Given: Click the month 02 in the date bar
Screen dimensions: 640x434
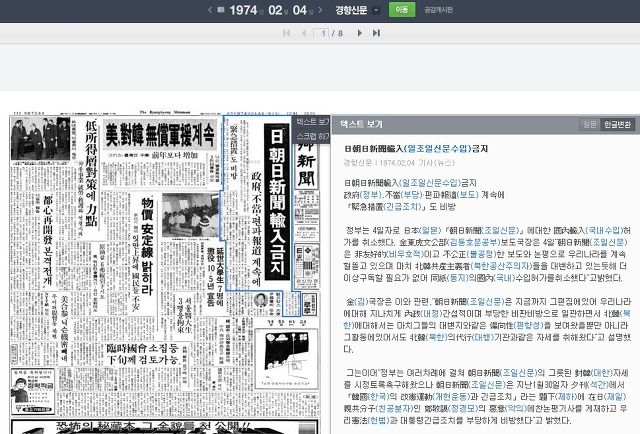Looking at the screenshot, I should pos(276,10).
